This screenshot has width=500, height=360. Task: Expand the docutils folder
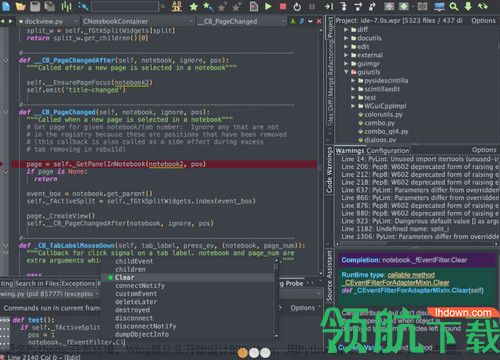pyautogui.click(x=346, y=38)
